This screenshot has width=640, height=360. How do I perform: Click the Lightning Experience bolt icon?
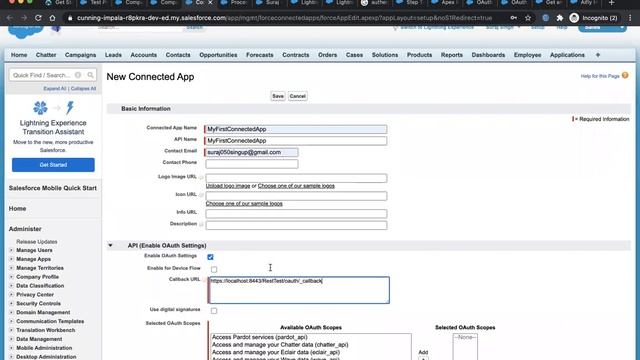(70, 108)
